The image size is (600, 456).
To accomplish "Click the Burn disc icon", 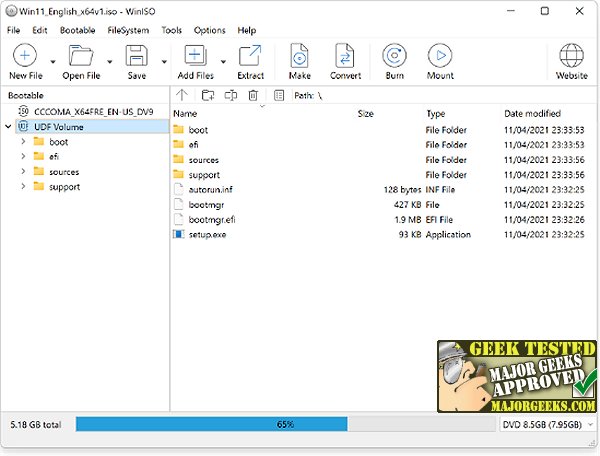I will (394, 56).
